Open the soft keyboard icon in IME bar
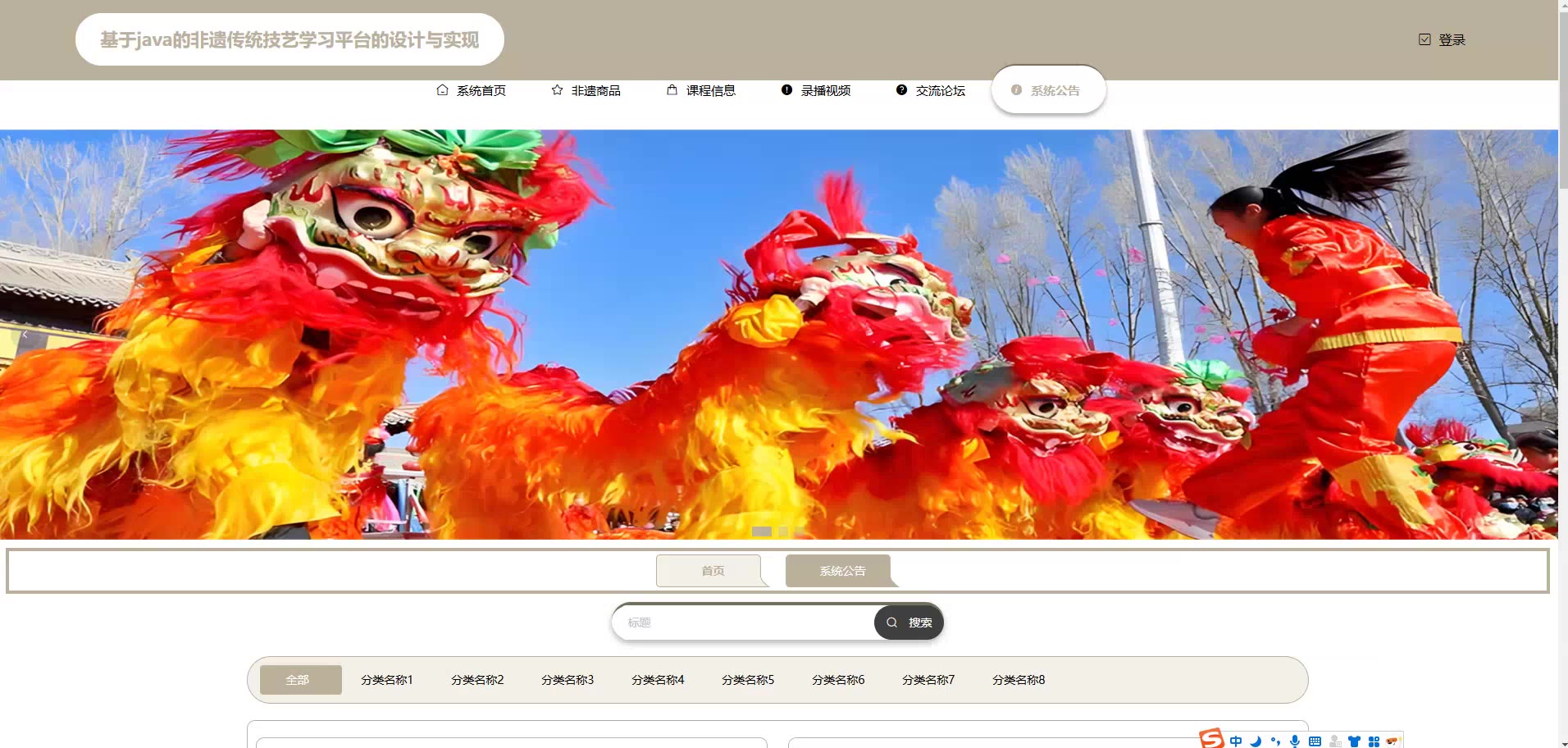Screen dimensions: 1568x748 pyautogui.click(x=1315, y=741)
